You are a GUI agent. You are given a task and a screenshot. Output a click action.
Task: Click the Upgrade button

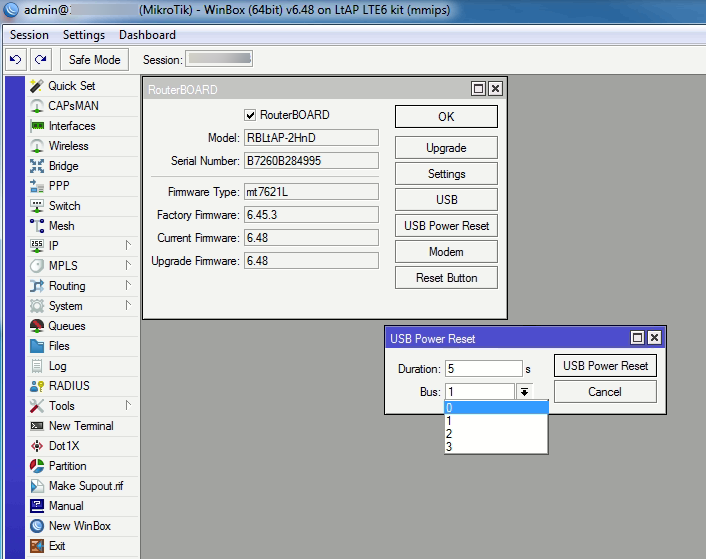point(446,148)
